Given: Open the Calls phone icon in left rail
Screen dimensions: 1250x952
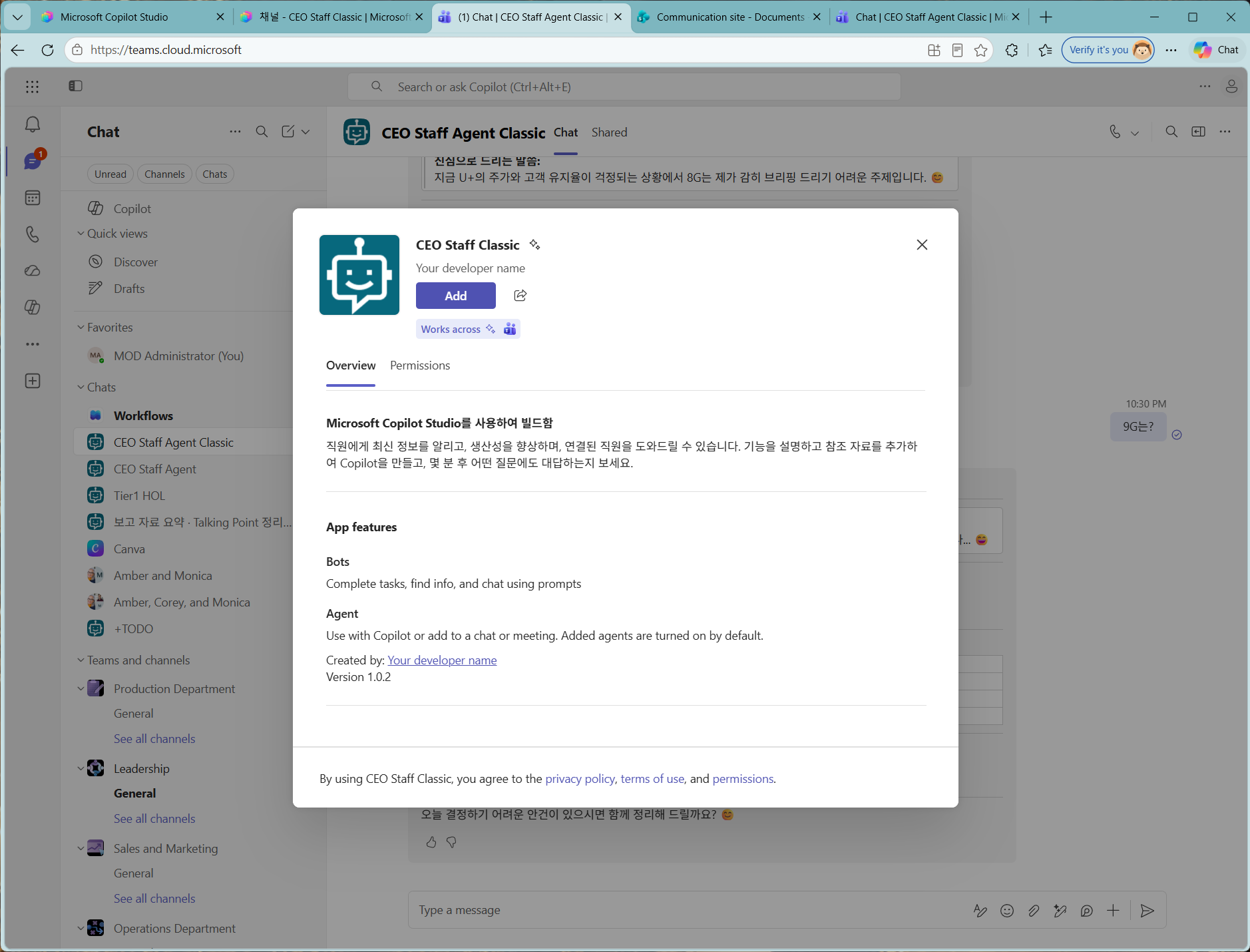Looking at the screenshot, I should point(33,234).
